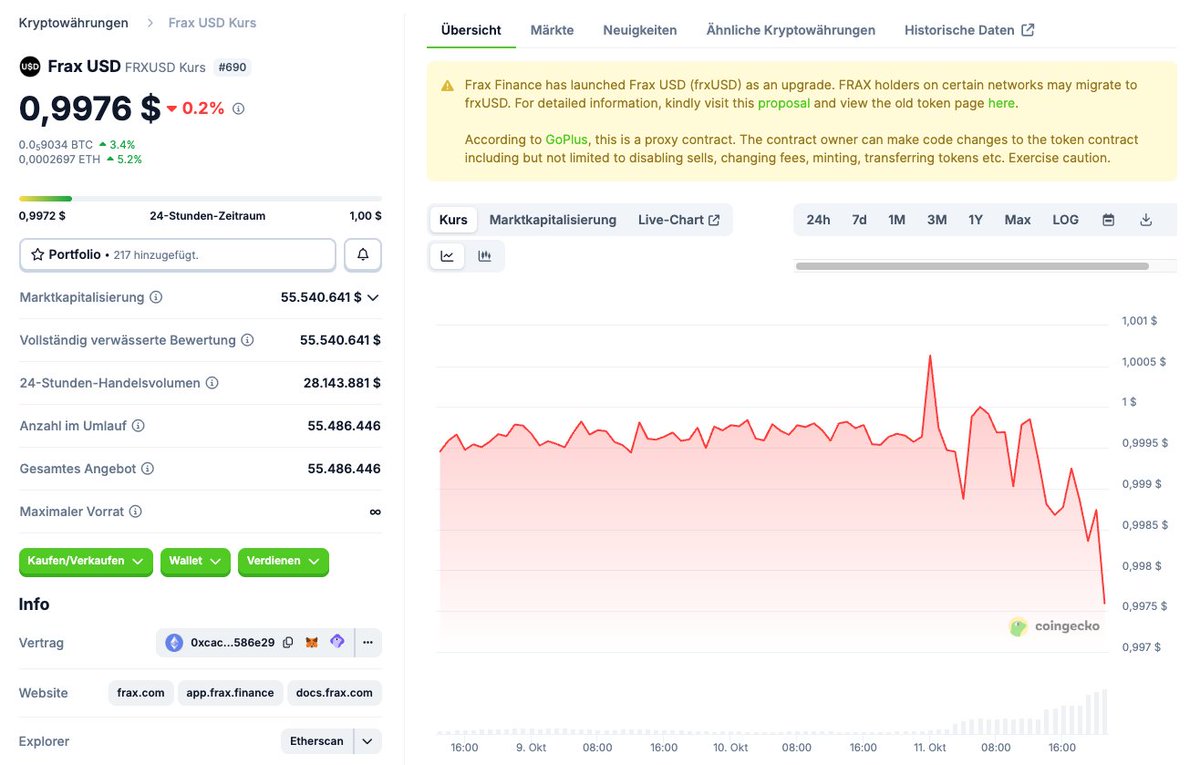
Task: Open the three-dot menu in contract row
Action: [x=368, y=642]
